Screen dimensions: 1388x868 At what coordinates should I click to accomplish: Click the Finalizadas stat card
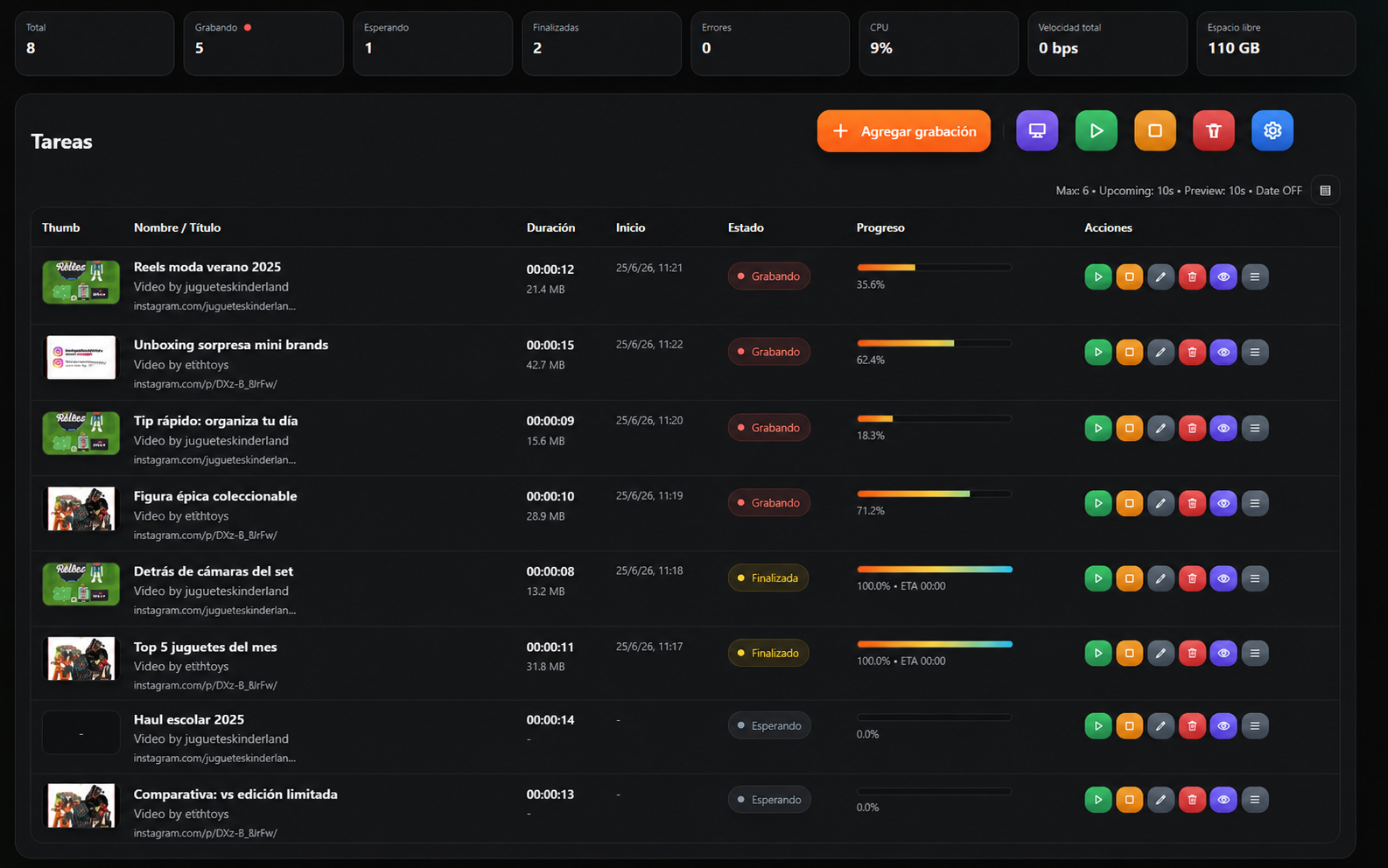(x=601, y=43)
